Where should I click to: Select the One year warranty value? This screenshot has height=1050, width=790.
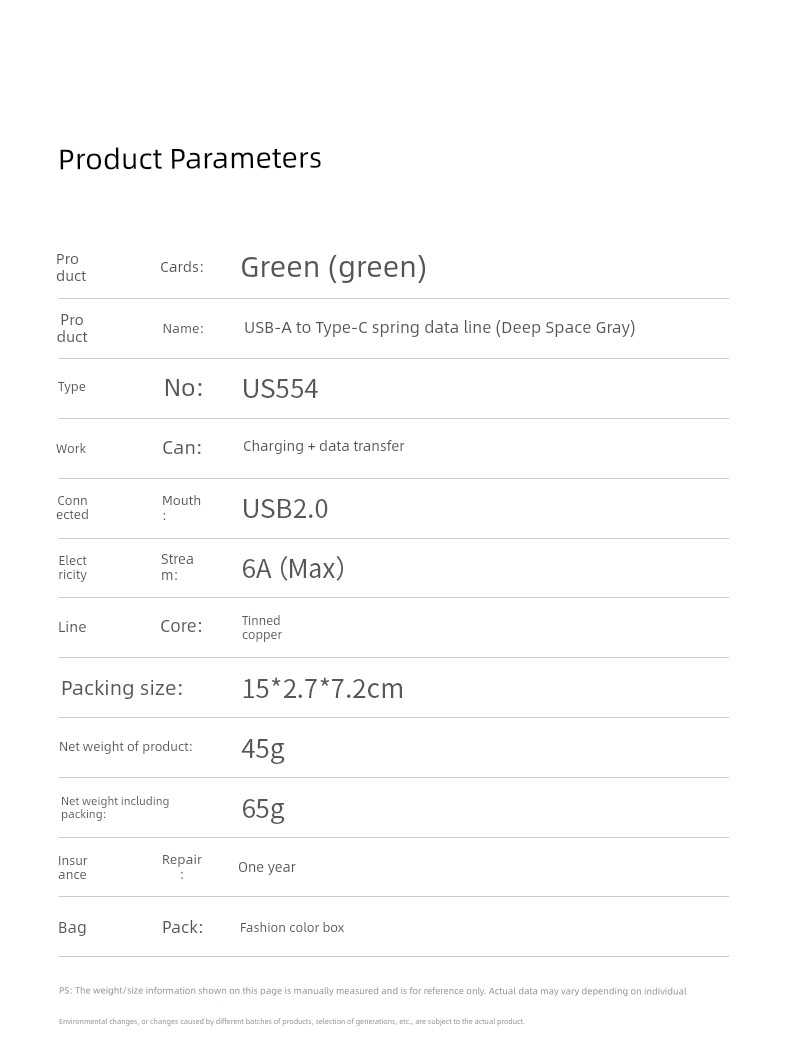(x=266, y=867)
